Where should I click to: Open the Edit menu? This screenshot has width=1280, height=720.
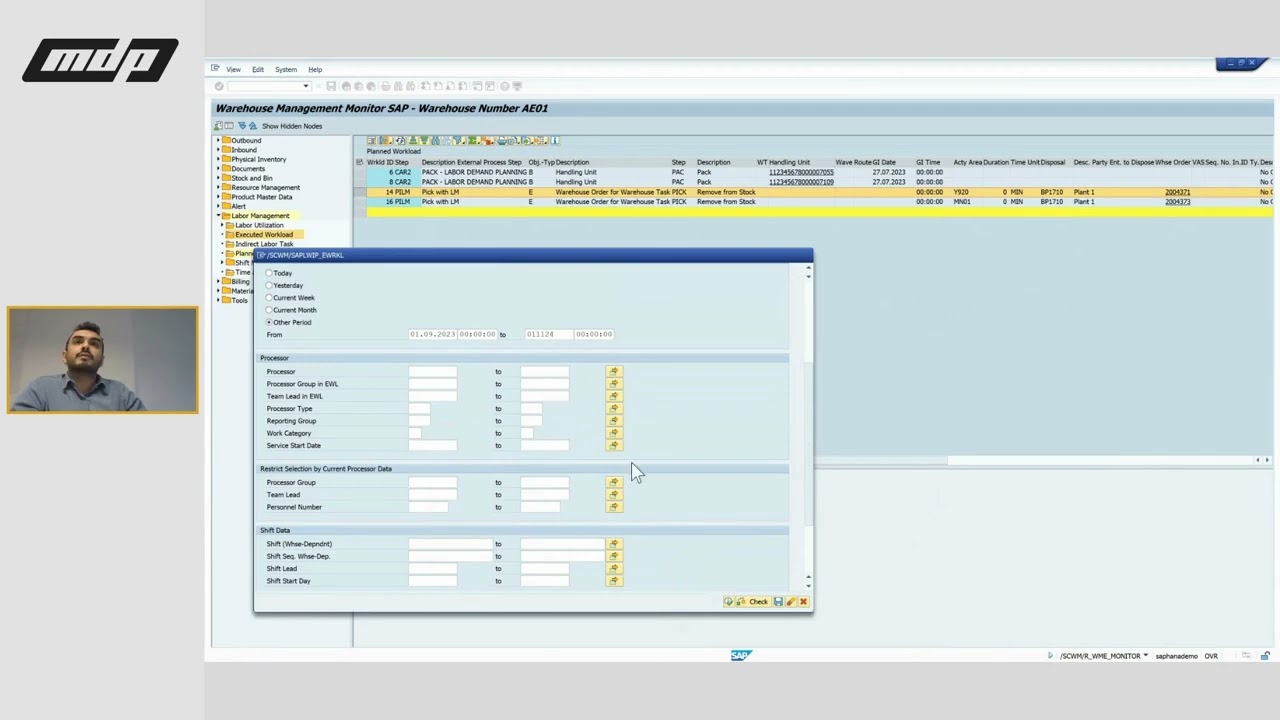click(x=258, y=70)
